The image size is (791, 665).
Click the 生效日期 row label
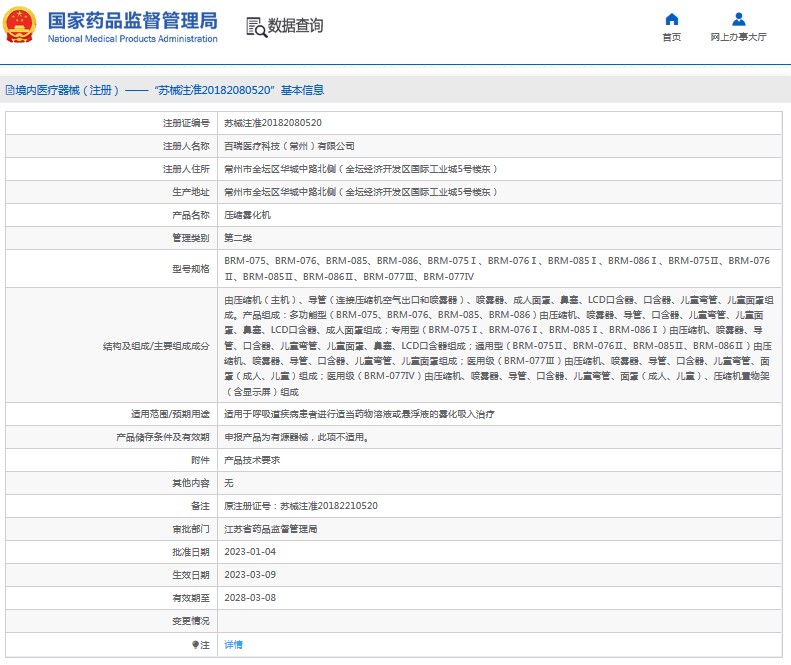pos(191,575)
